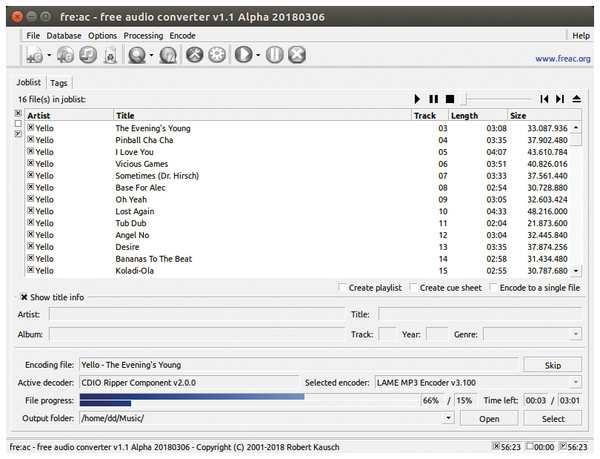
Task: Uncheck The Evening's Young track checkbox
Action: (31, 127)
